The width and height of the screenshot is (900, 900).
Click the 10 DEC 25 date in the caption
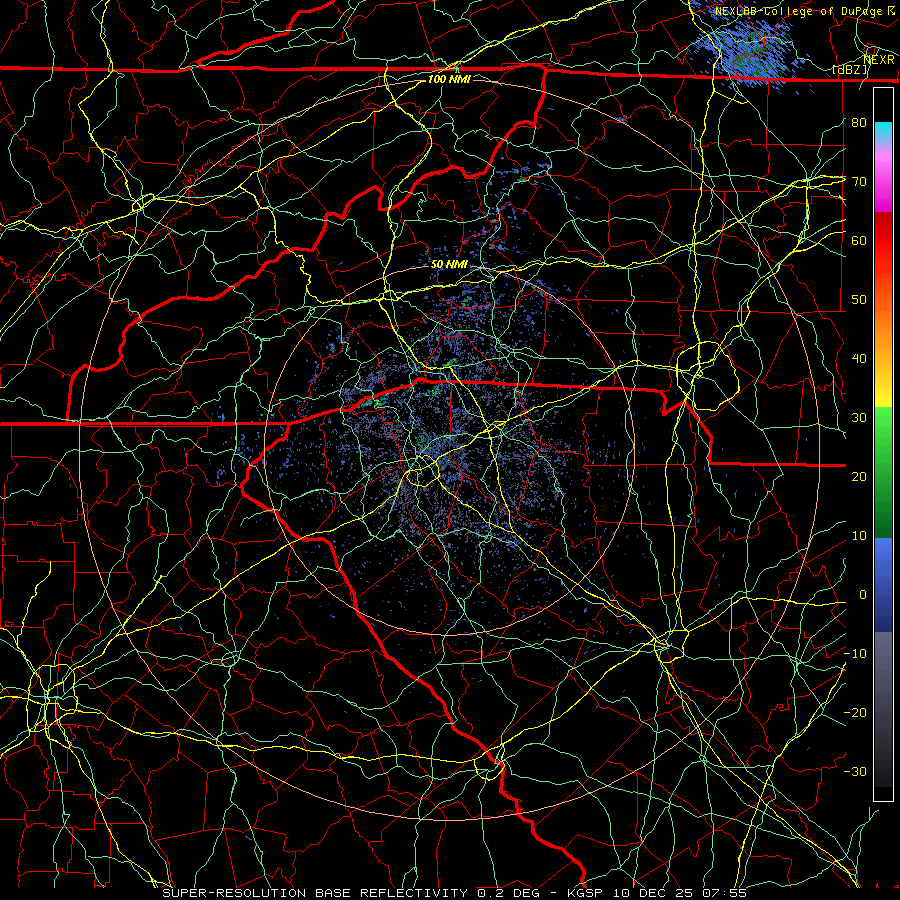pos(653,893)
